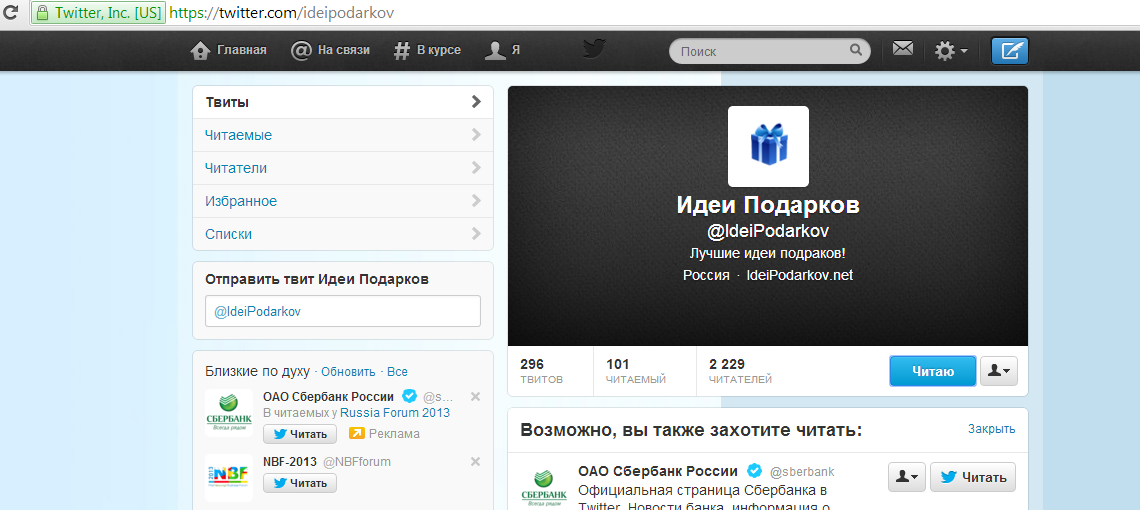Open the NBF-2013 profile name
Viewport: 1140px width, 510px height.
pyautogui.click(x=290, y=461)
